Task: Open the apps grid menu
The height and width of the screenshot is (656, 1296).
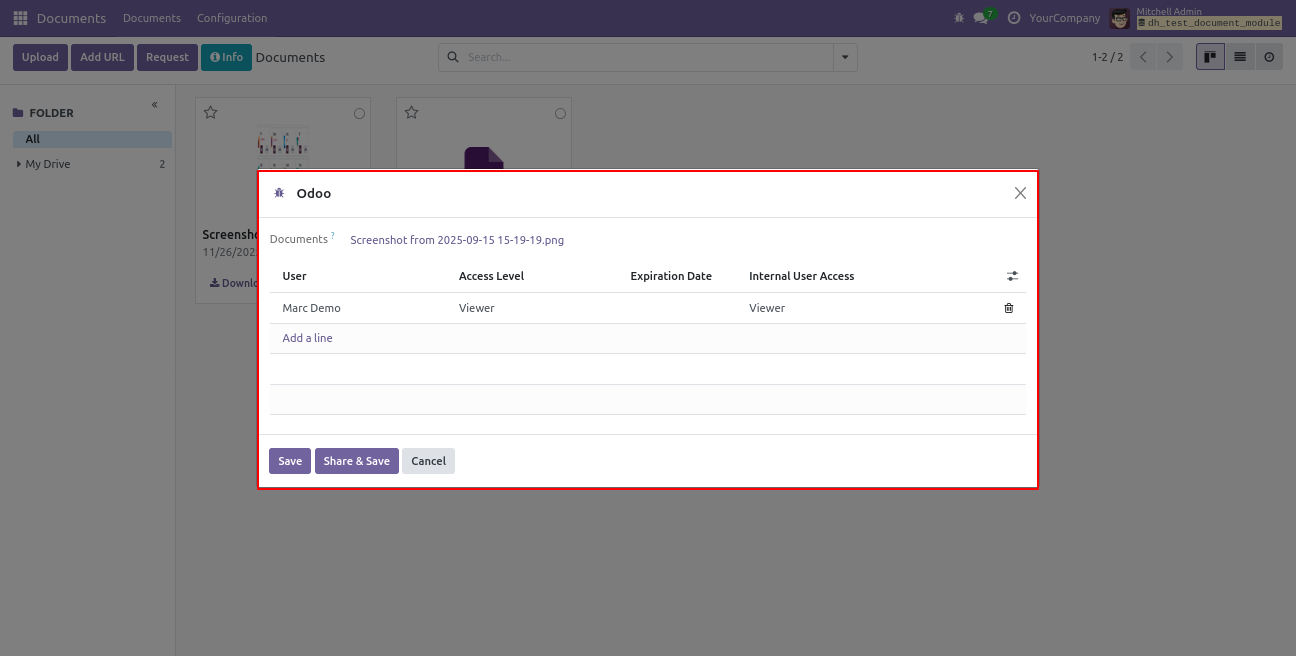Action: [x=20, y=18]
